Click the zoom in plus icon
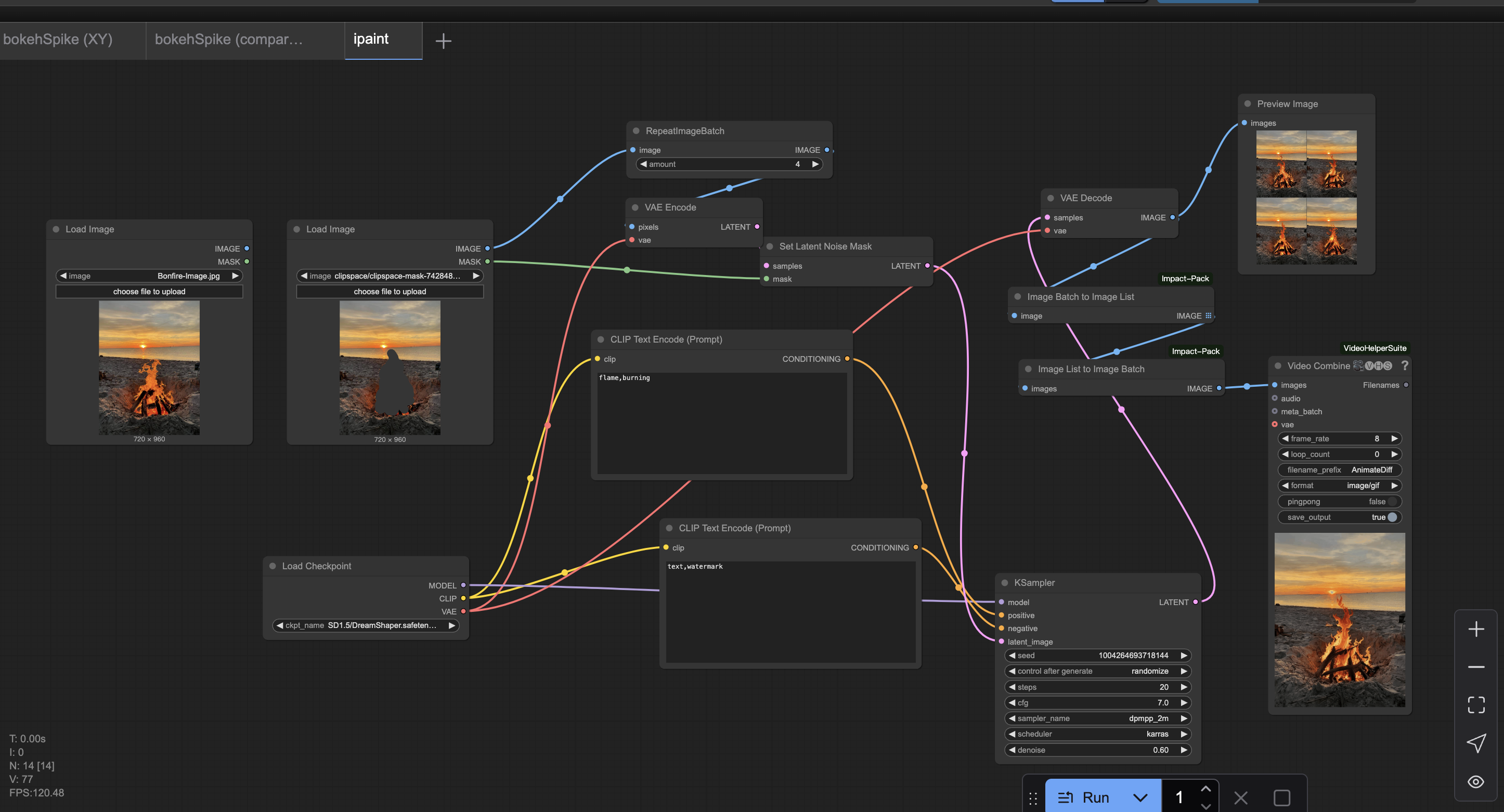Viewport: 1504px width, 812px height. point(1475,628)
